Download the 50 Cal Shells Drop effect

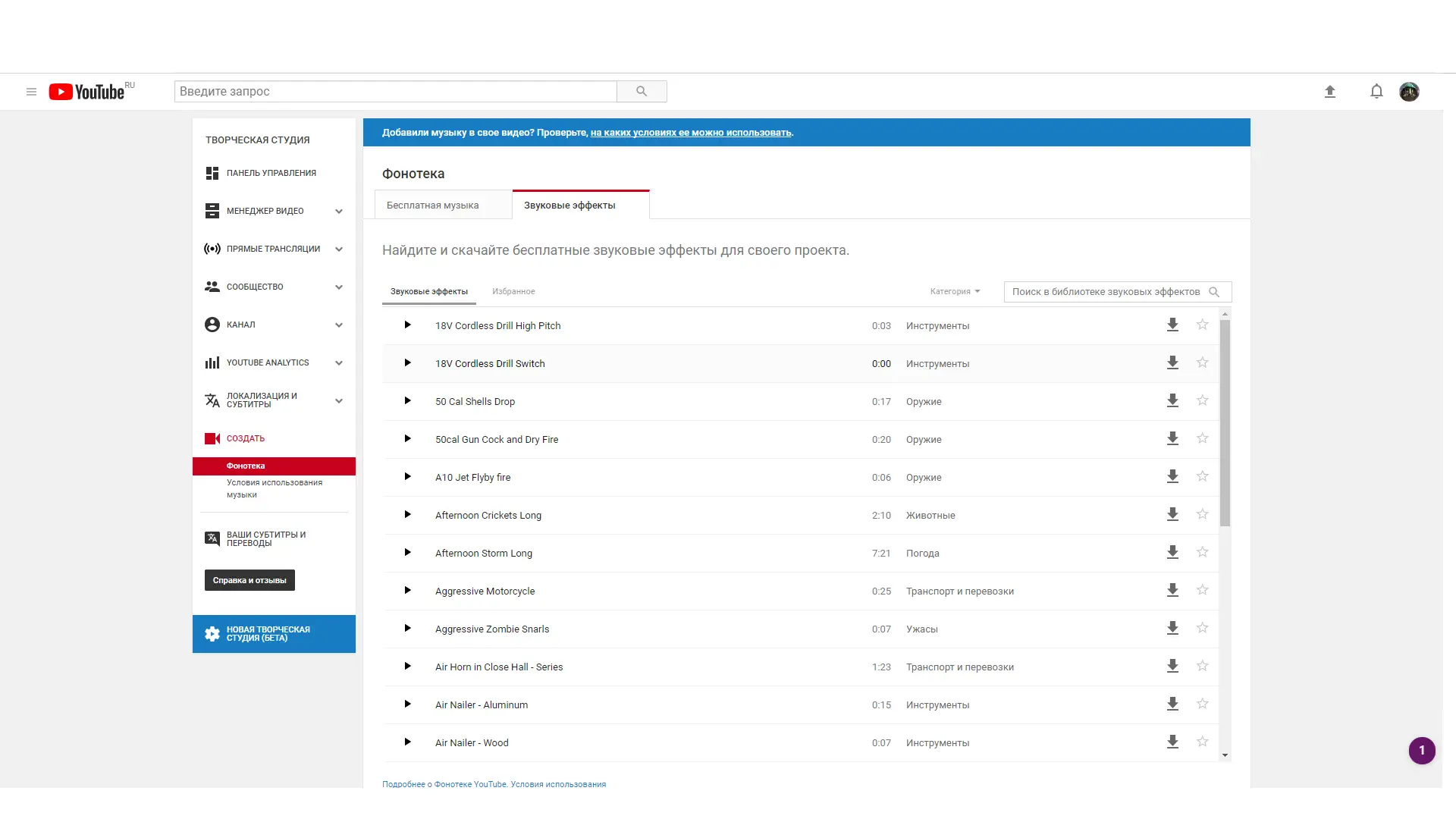click(1172, 401)
